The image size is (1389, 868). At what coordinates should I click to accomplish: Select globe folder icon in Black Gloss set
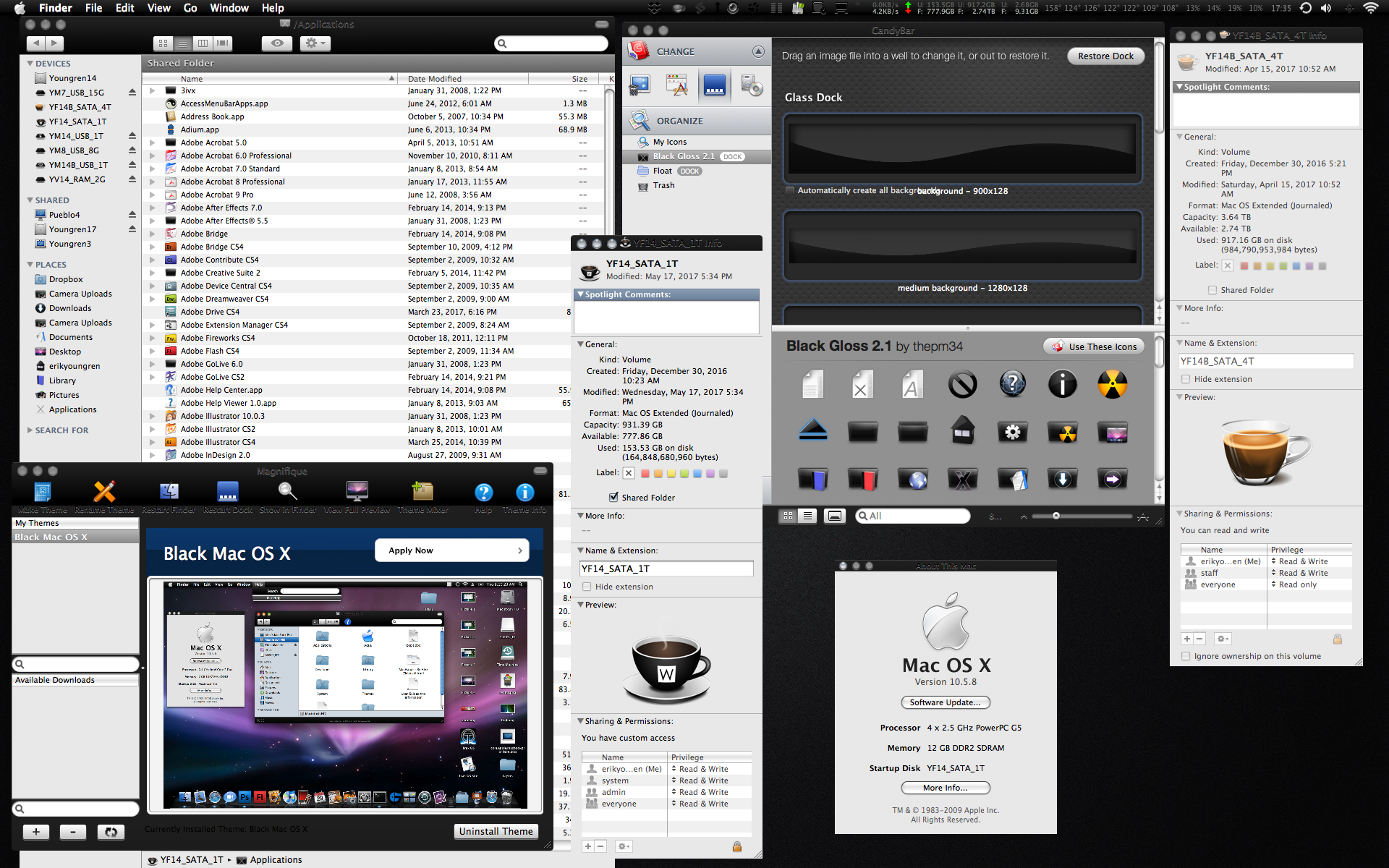coord(913,479)
